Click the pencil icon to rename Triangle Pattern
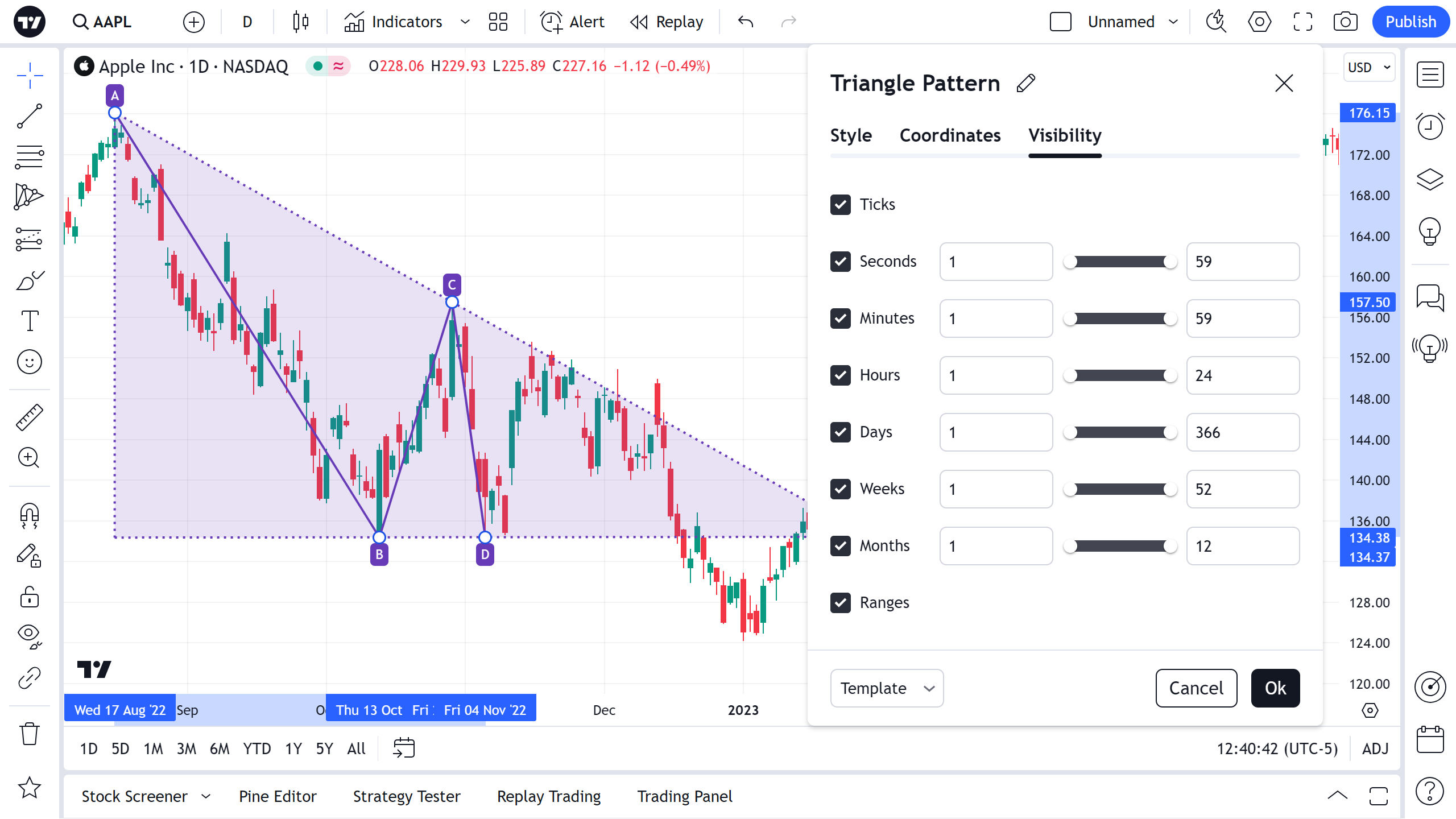Viewport: 1456px width, 819px height. click(1026, 84)
